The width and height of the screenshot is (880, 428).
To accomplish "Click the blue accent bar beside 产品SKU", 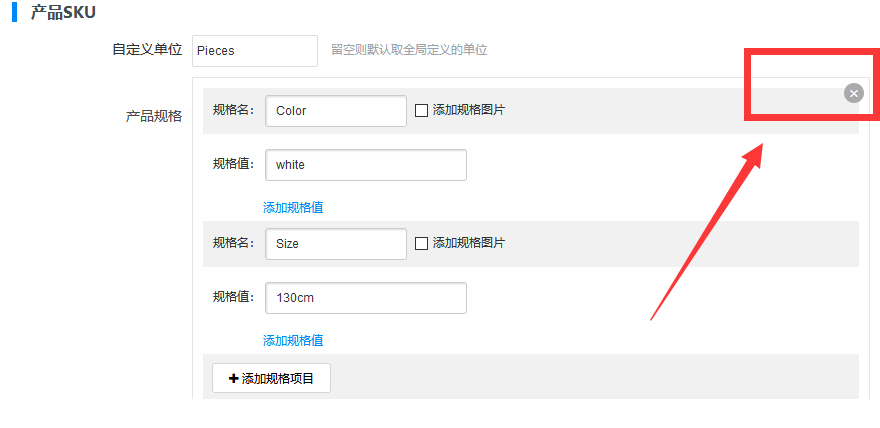I will tap(15, 14).
